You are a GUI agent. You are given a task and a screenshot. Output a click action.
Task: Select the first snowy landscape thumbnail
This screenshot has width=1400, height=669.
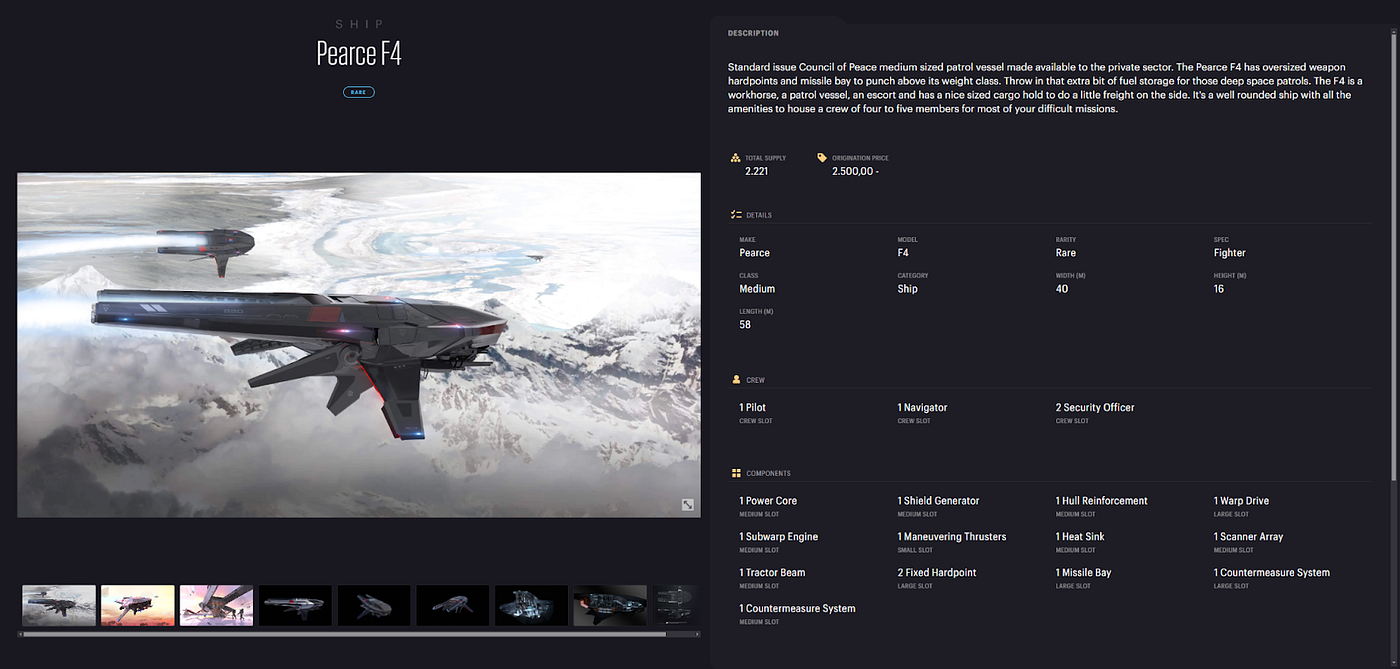(x=59, y=605)
